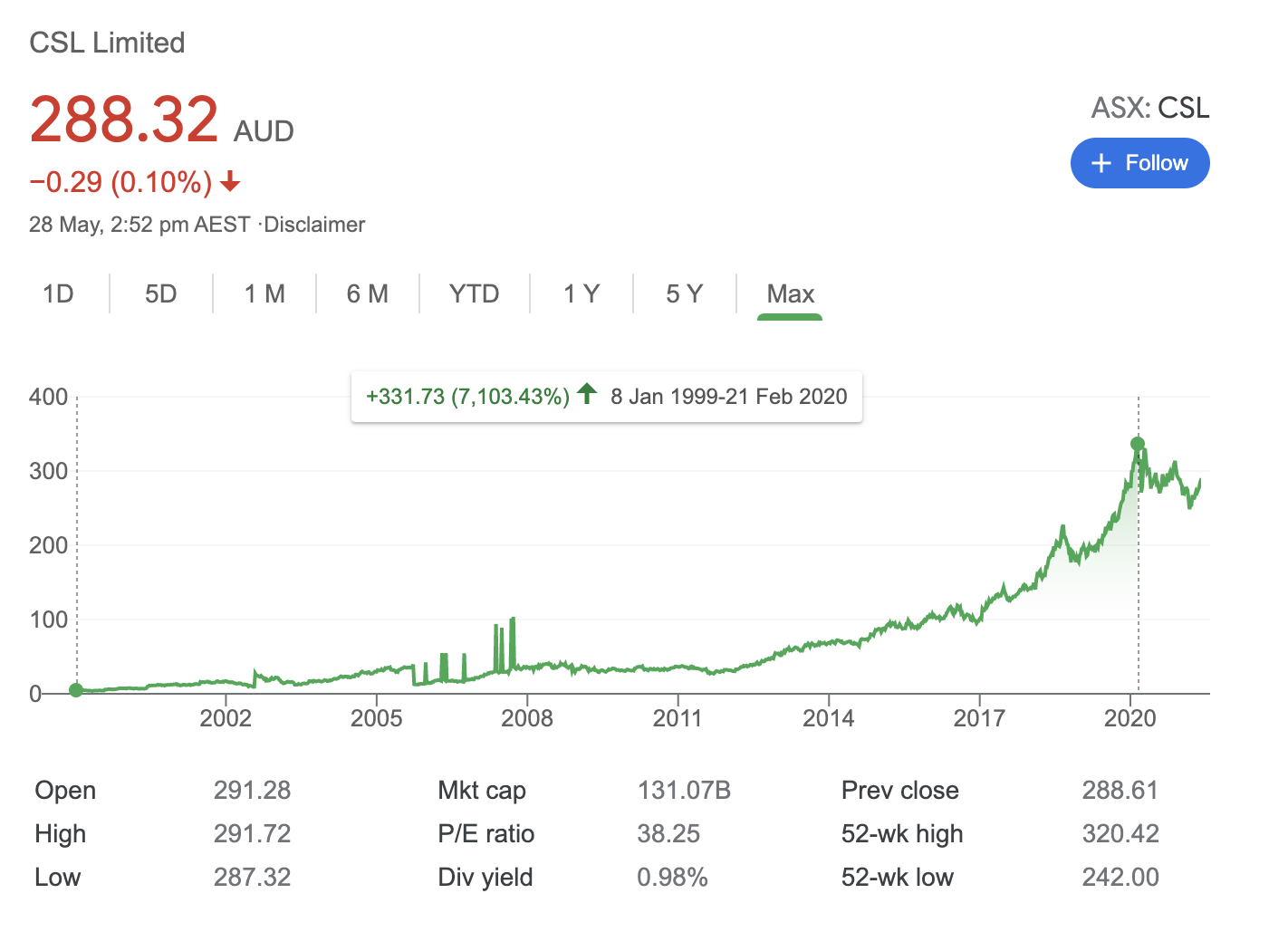1288x951 pixels.
Task: Open the Disclaimer link
Action: [x=314, y=225]
